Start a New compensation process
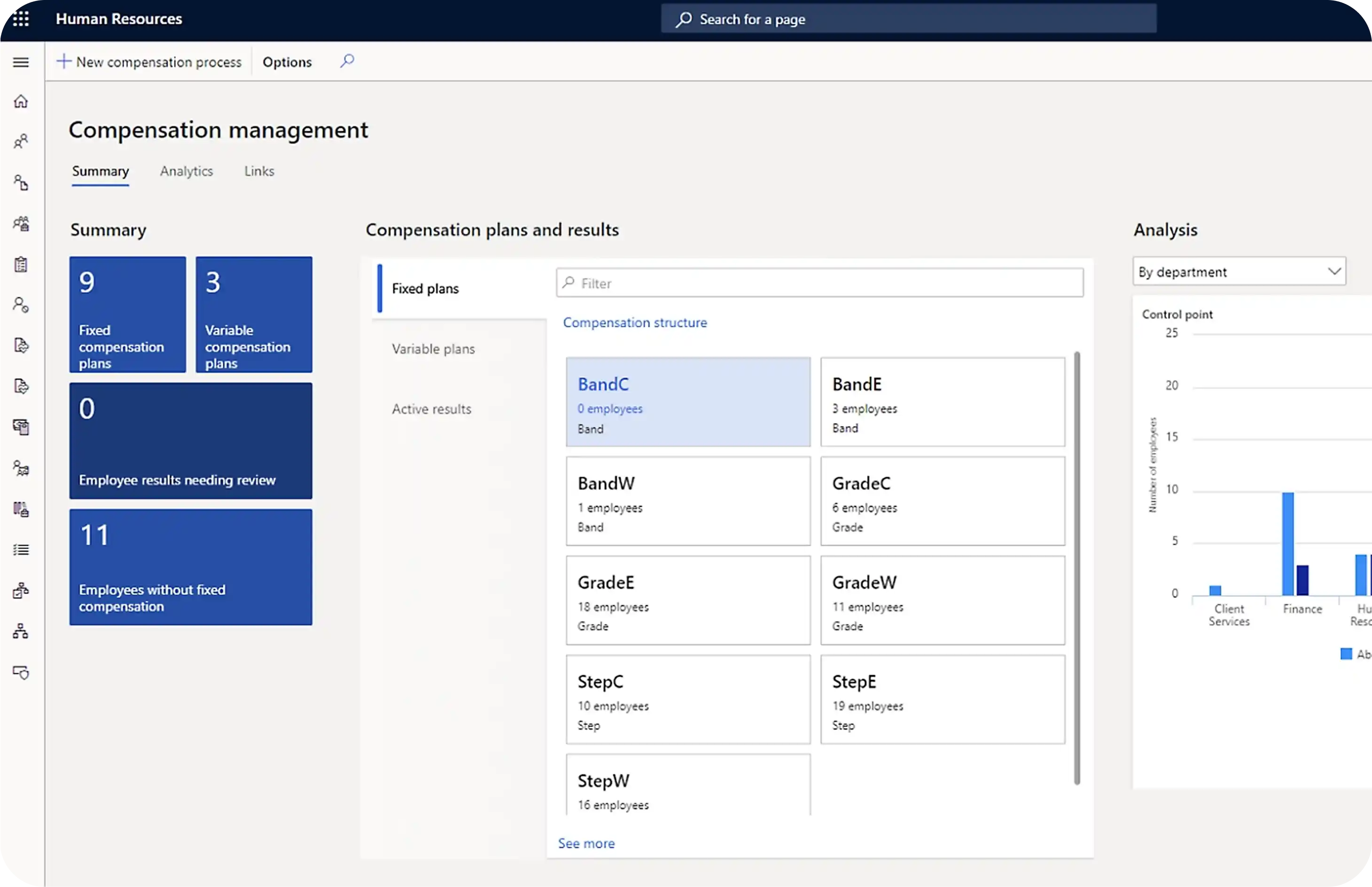The image size is (1372, 887). [x=150, y=62]
